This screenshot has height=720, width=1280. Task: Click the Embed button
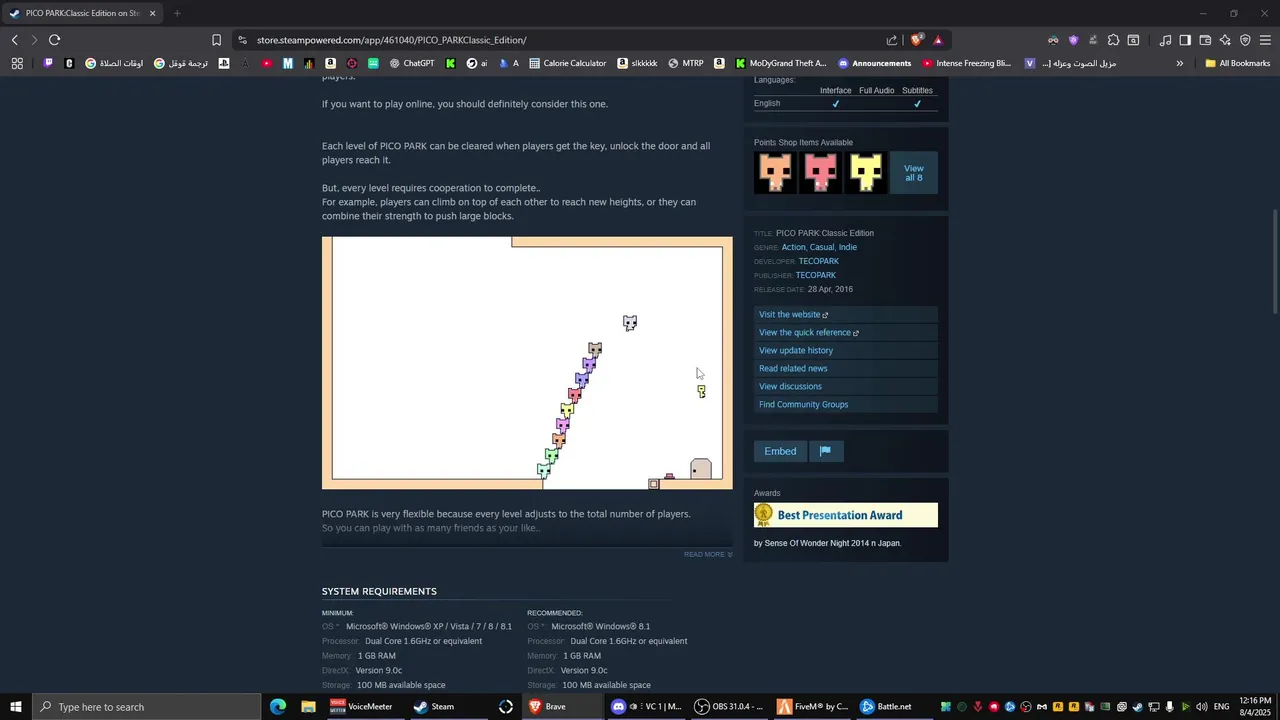click(x=780, y=451)
